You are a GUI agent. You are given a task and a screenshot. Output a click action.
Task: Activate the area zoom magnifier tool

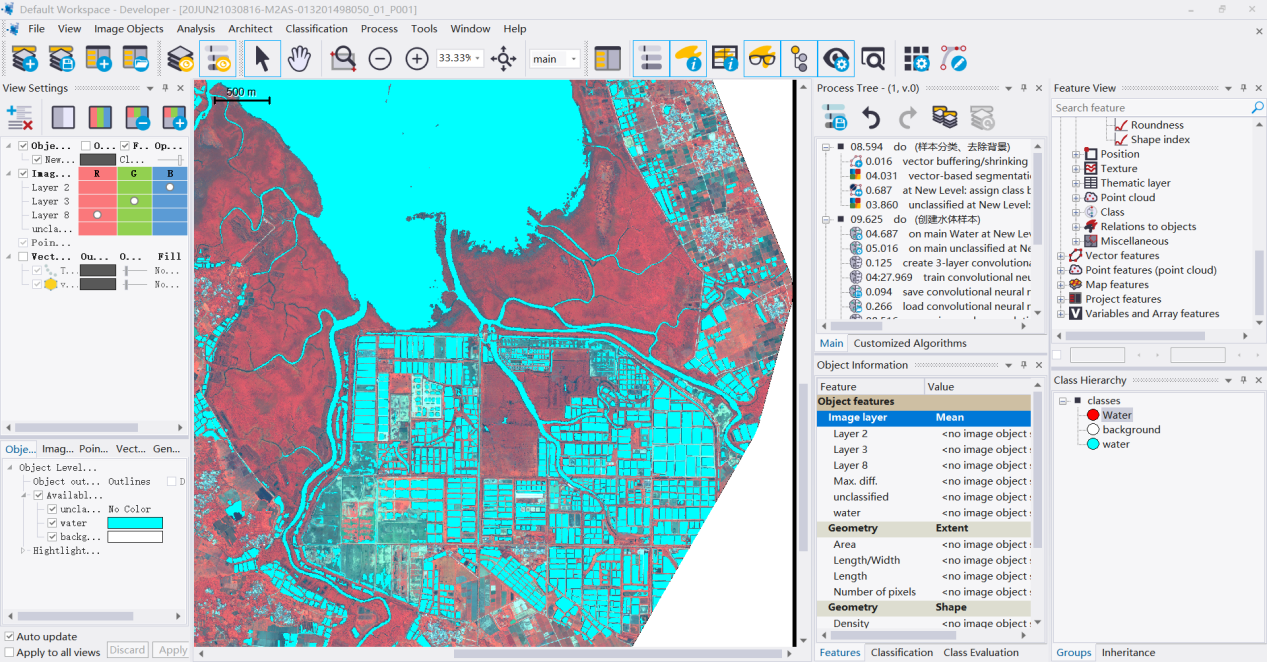[343, 59]
